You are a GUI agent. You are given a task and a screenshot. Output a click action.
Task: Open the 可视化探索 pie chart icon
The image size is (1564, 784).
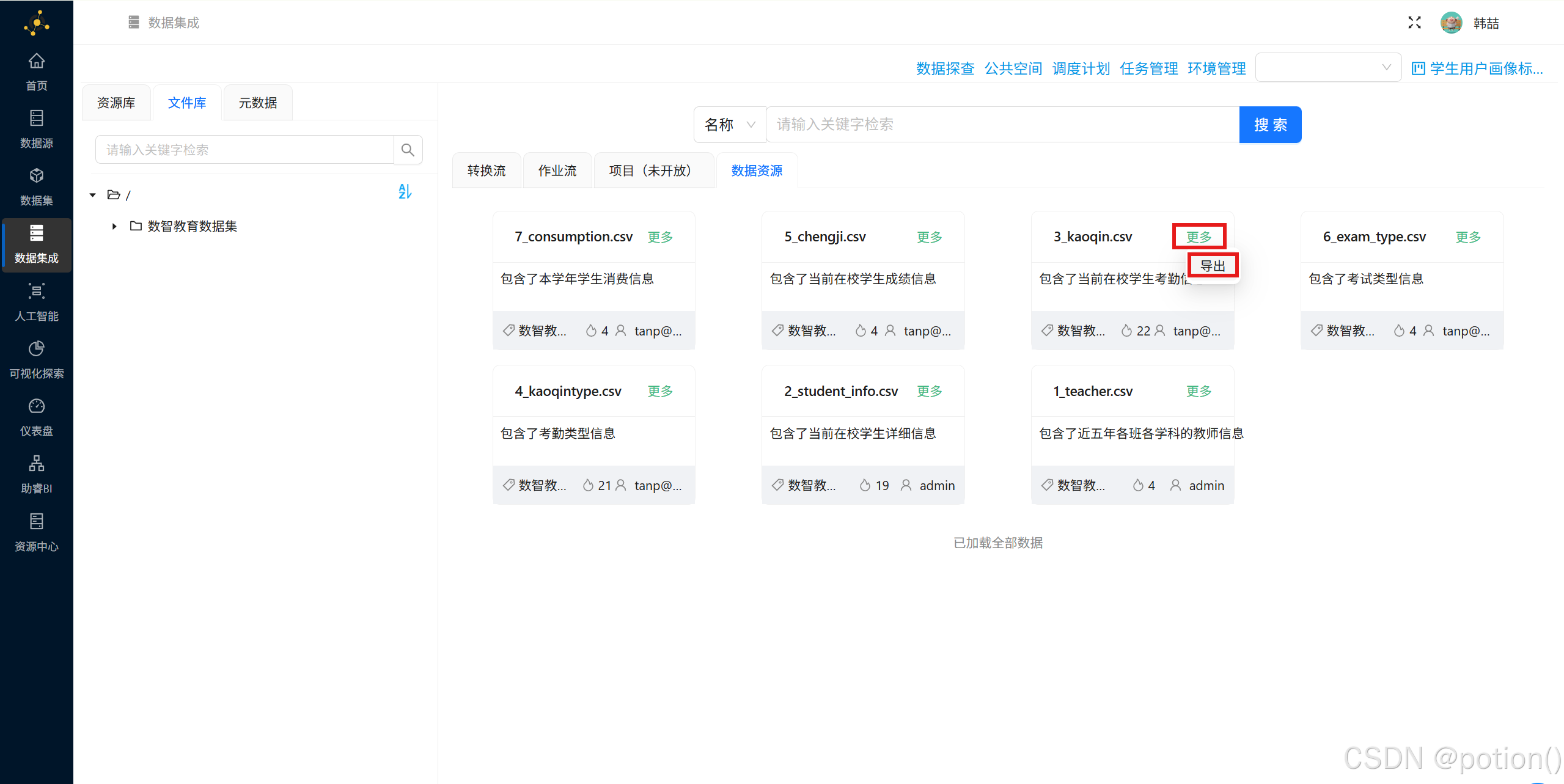click(x=37, y=348)
